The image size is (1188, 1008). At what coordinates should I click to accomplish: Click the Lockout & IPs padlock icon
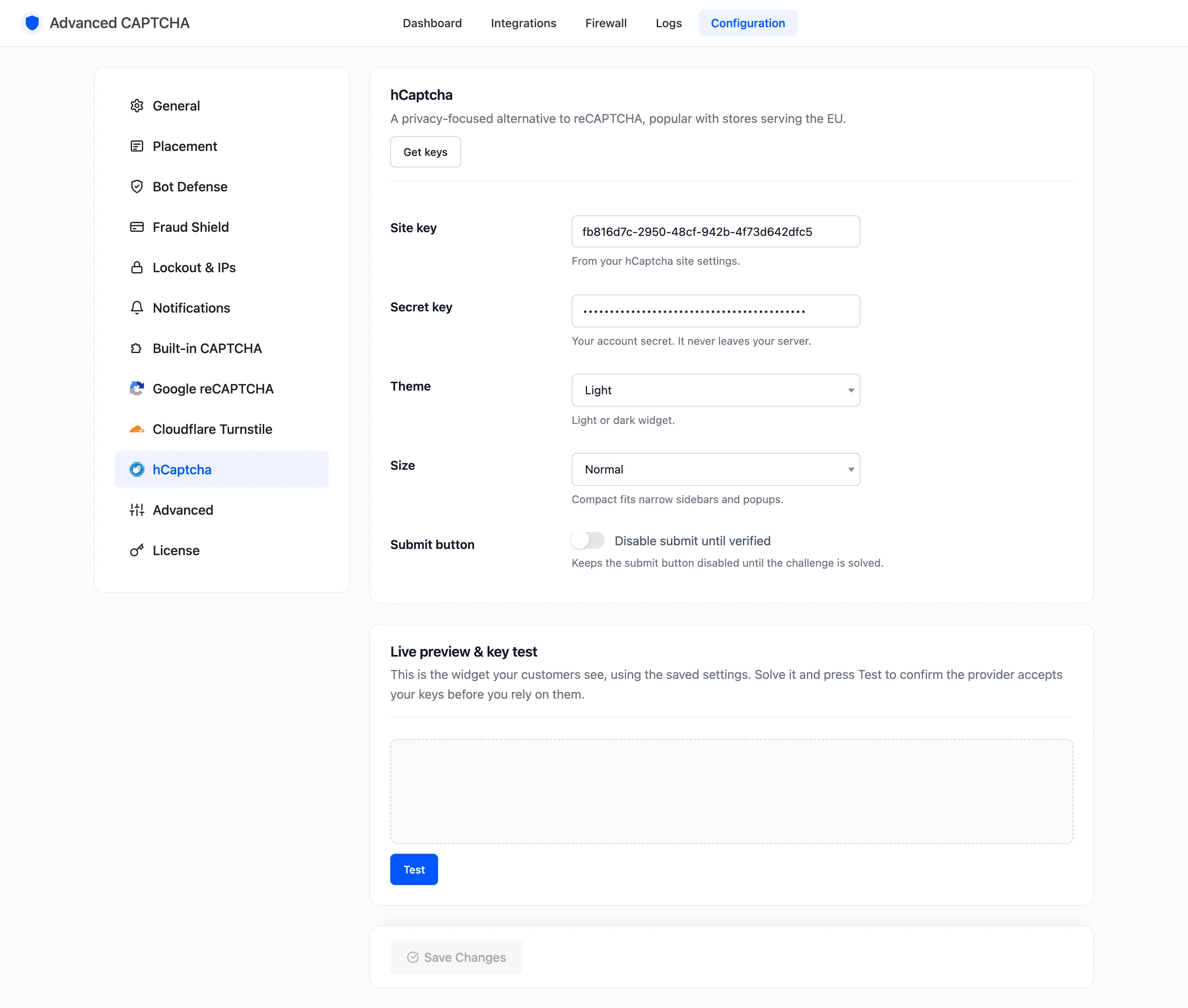click(x=137, y=267)
